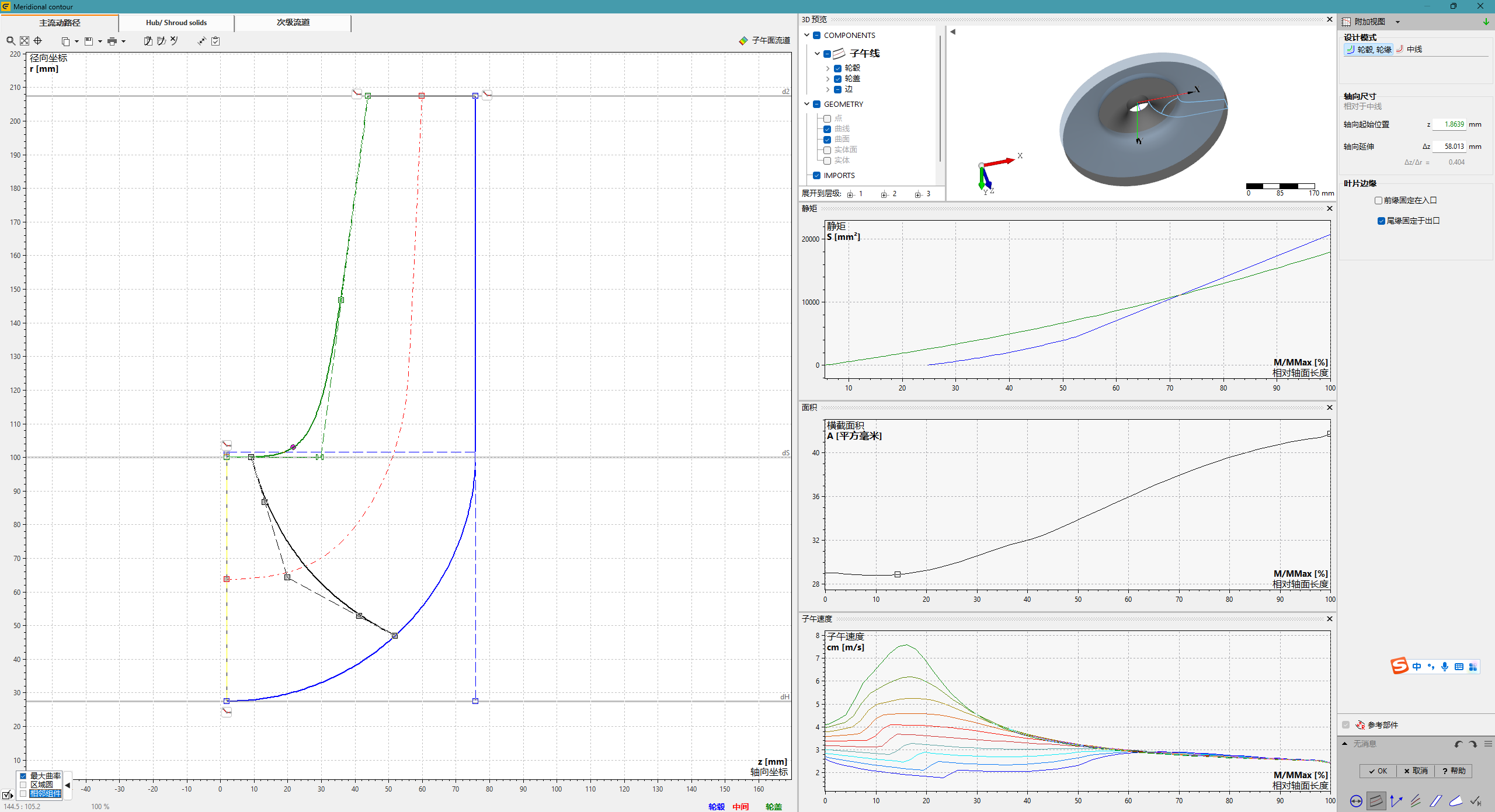Click the mean lines three-curve icon
The height and width of the screenshot is (812, 1495).
click(1416, 801)
